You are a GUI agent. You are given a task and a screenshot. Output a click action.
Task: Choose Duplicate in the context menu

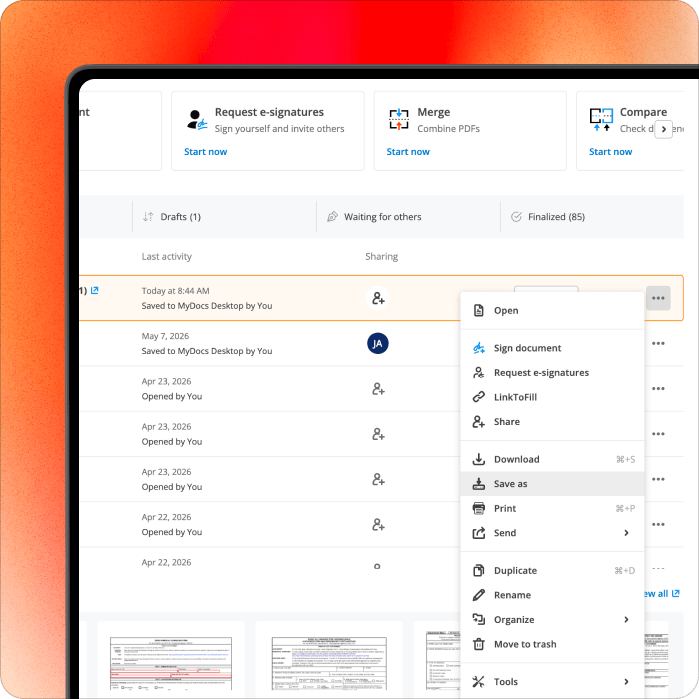click(x=552, y=571)
